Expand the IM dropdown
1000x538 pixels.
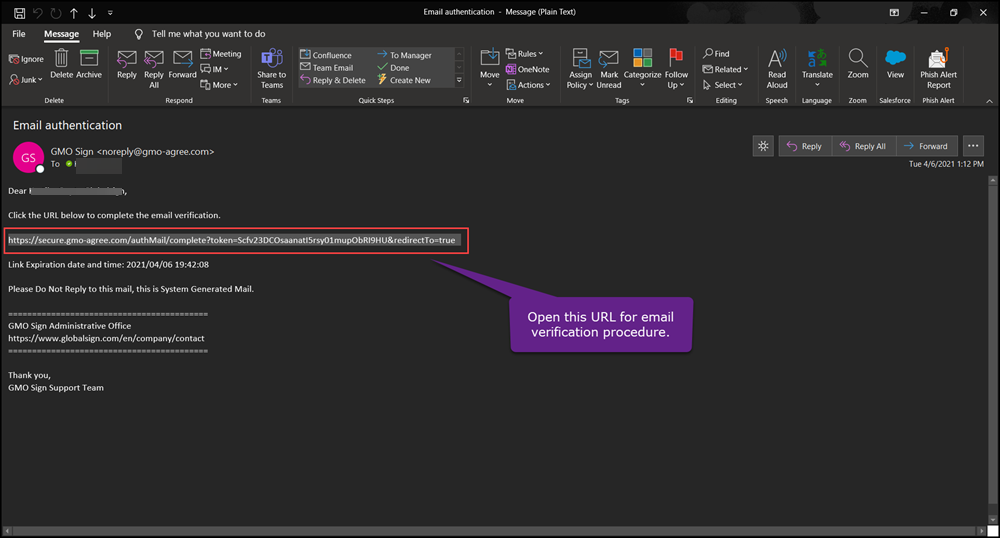[x=214, y=69]
